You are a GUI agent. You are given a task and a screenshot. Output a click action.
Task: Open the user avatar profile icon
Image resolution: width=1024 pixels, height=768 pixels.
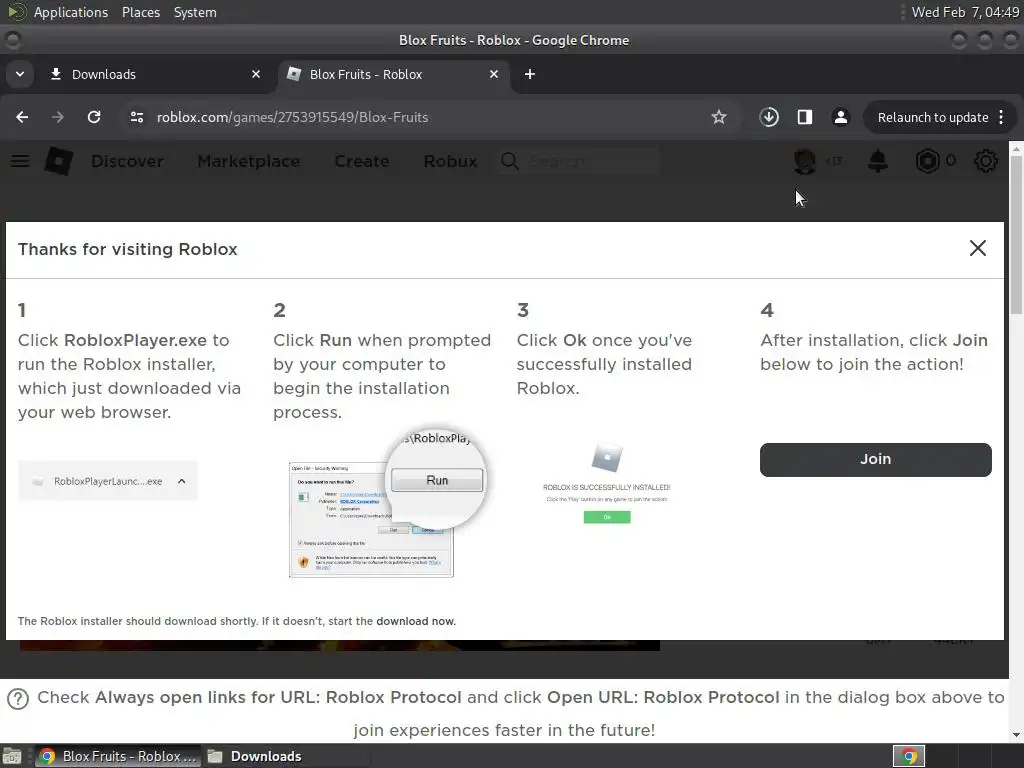[805, 161]
